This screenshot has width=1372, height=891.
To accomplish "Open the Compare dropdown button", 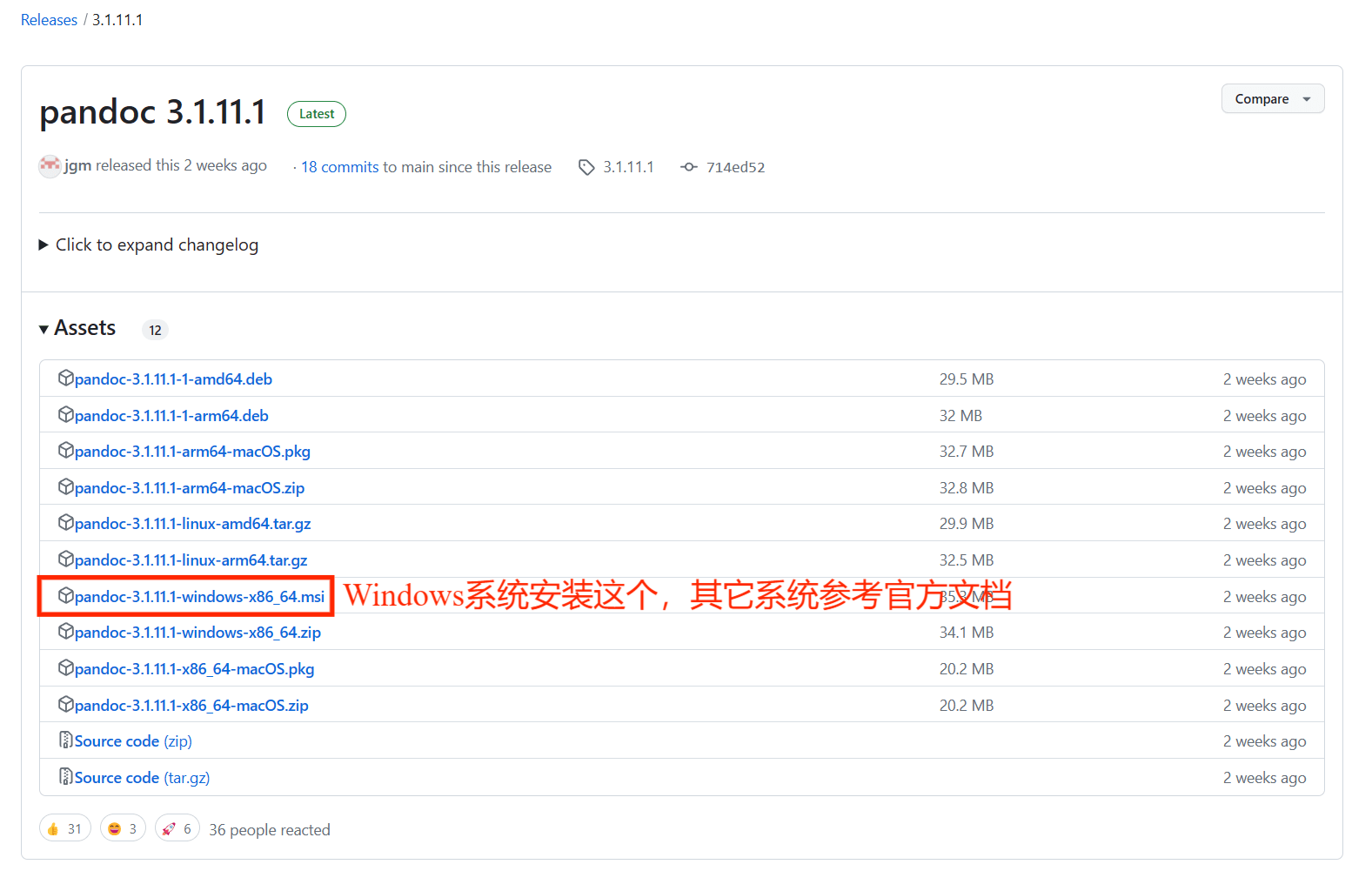I will [x=1272, y=99].
